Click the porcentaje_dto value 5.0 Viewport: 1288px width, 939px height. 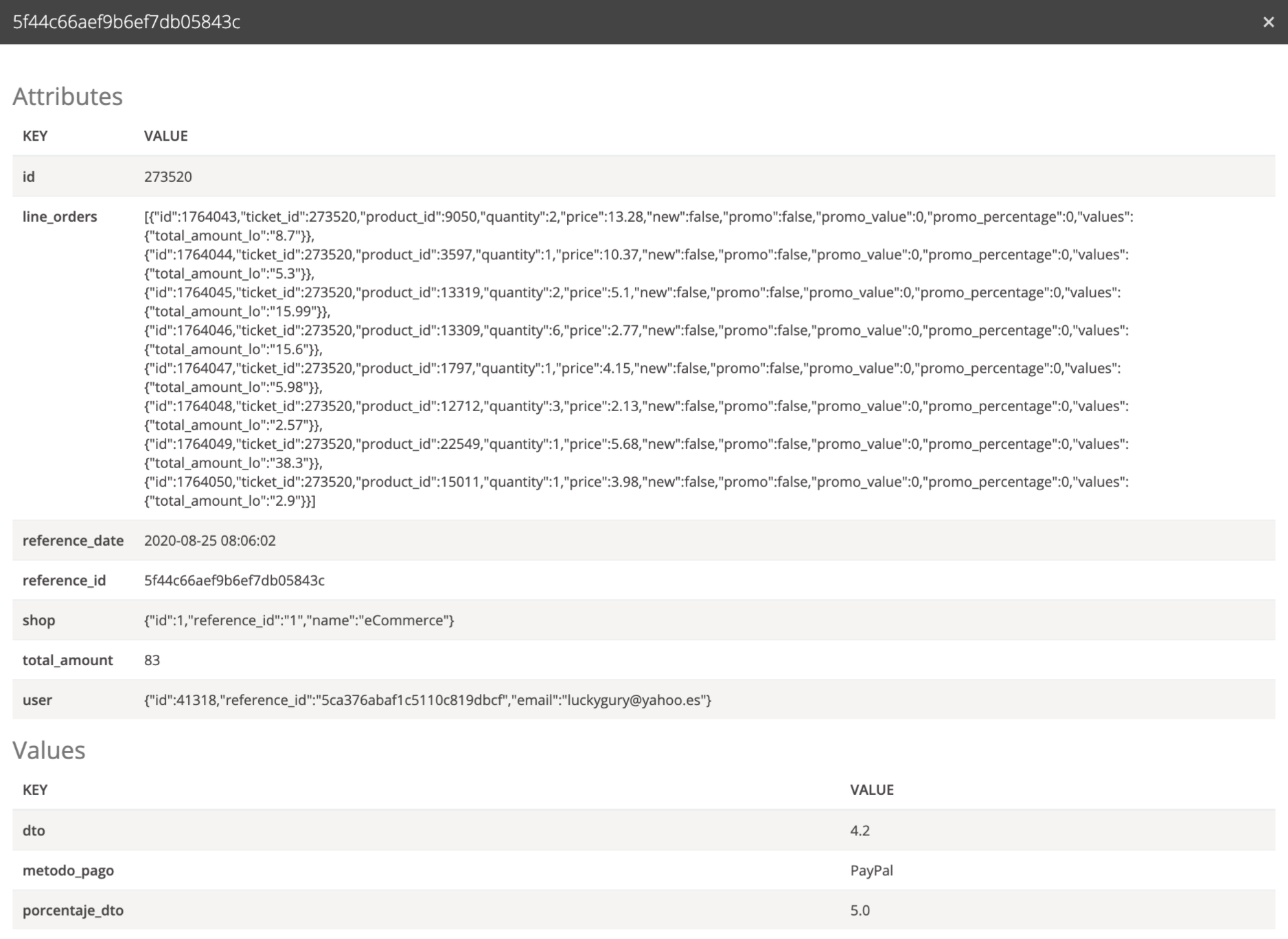click(x=860, y=909)
